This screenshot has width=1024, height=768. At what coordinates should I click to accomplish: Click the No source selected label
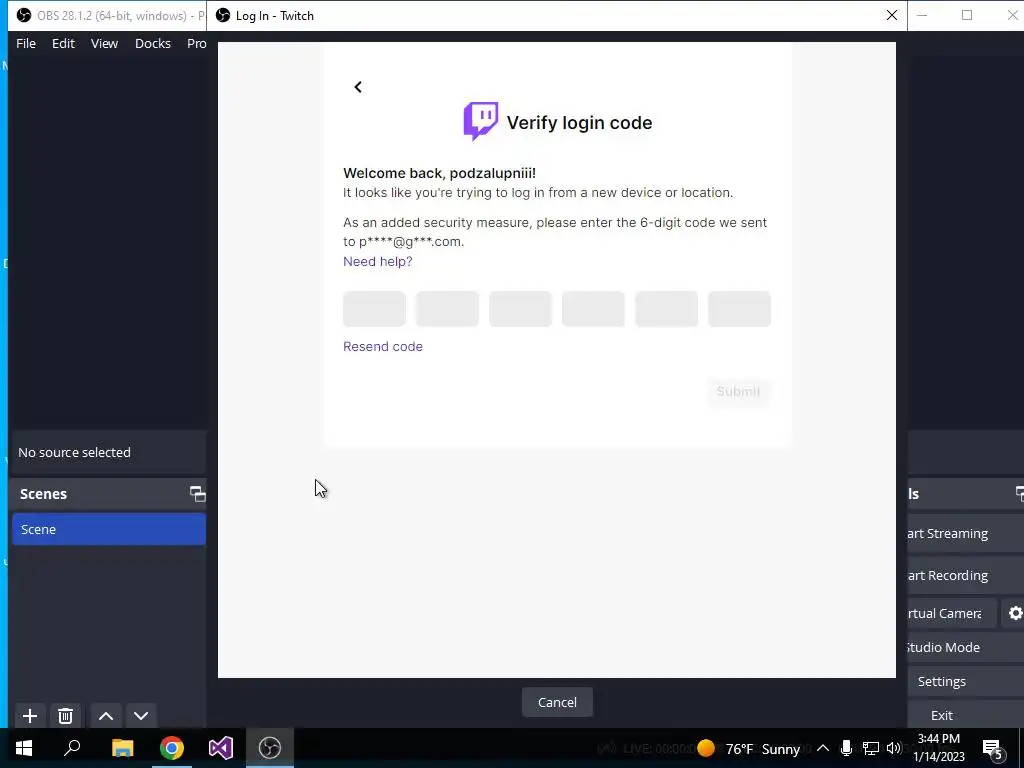[x=74, y=452]
